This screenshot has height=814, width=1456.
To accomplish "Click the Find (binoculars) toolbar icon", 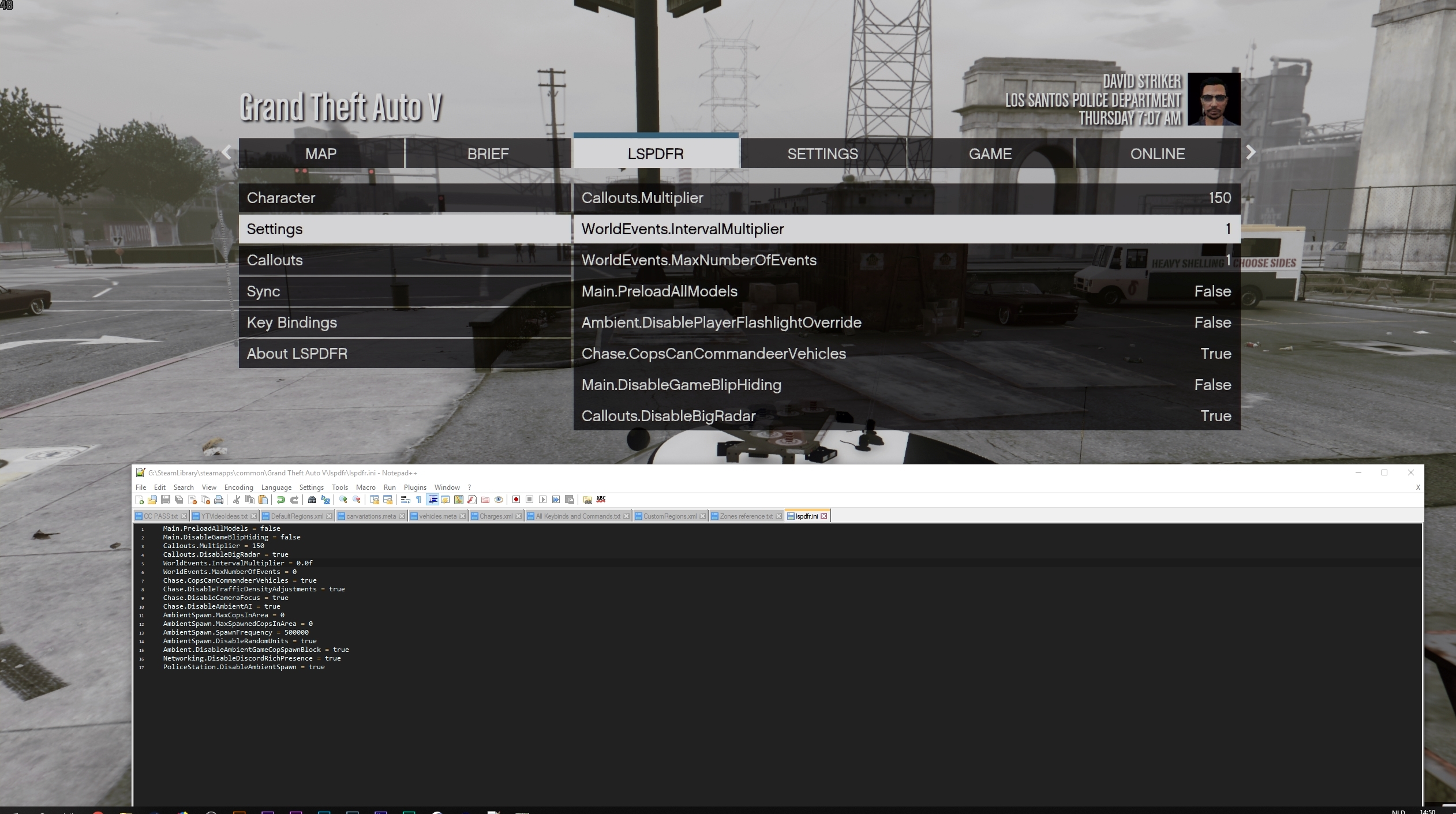I will point(312,500).
